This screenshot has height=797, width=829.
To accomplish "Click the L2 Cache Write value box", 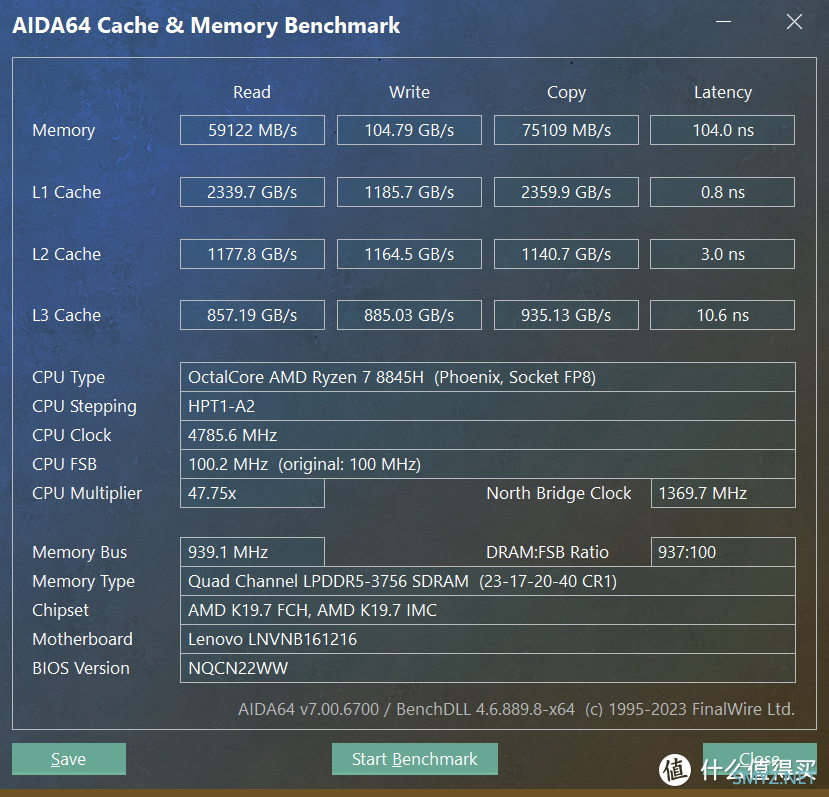I will coord(409,254).
